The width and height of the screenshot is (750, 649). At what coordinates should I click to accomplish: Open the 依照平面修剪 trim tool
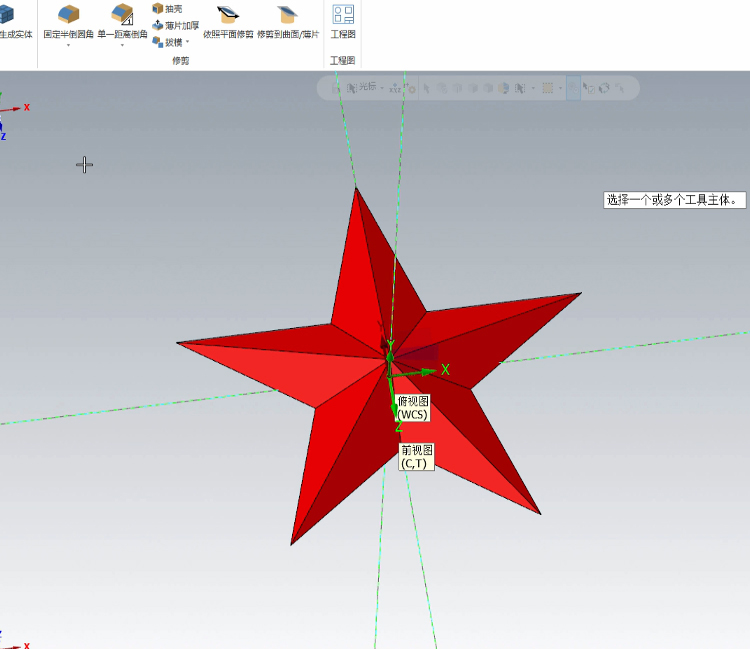point(228,14)
